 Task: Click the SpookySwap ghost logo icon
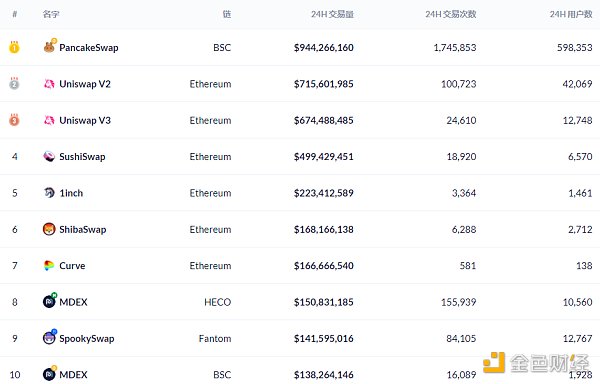(49, 338)
